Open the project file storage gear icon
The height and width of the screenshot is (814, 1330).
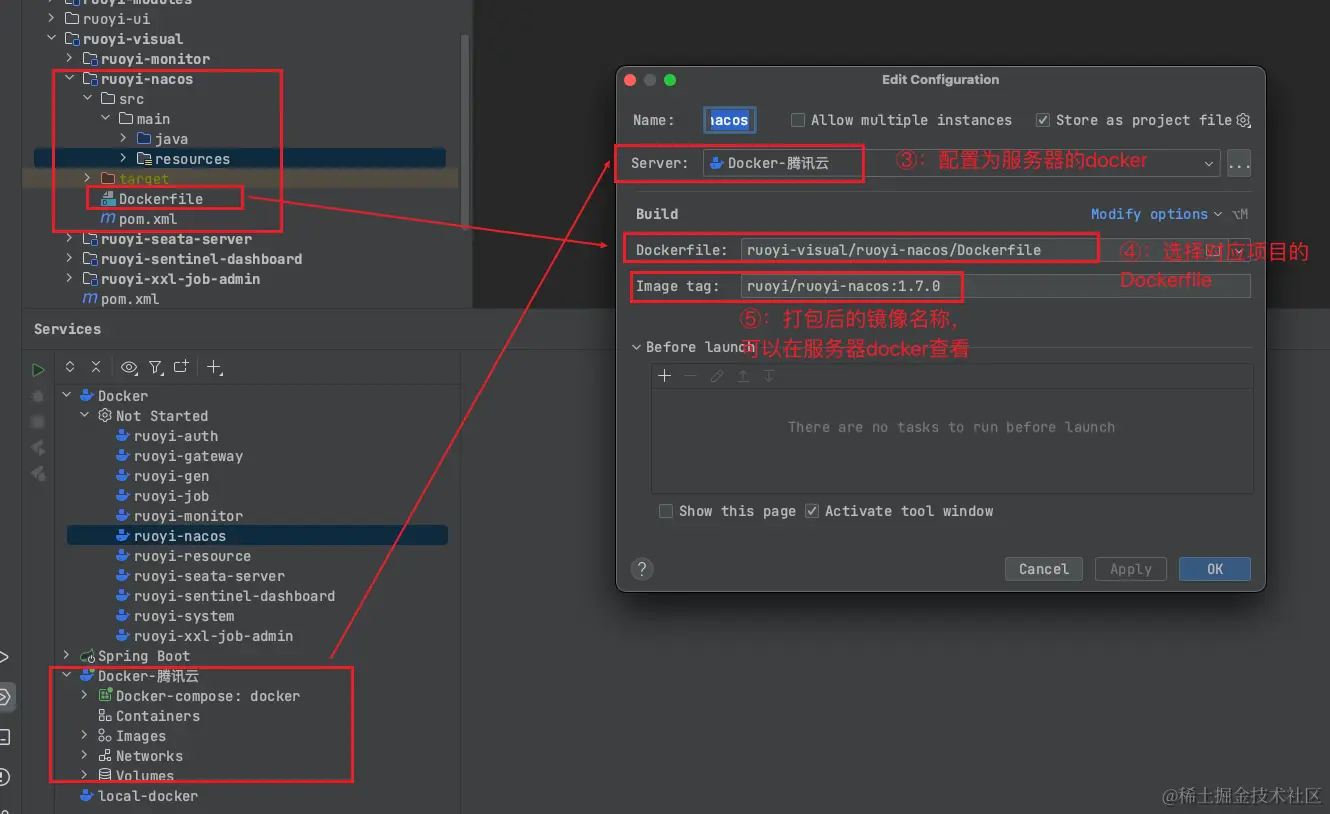click(x=1244, y=120)
